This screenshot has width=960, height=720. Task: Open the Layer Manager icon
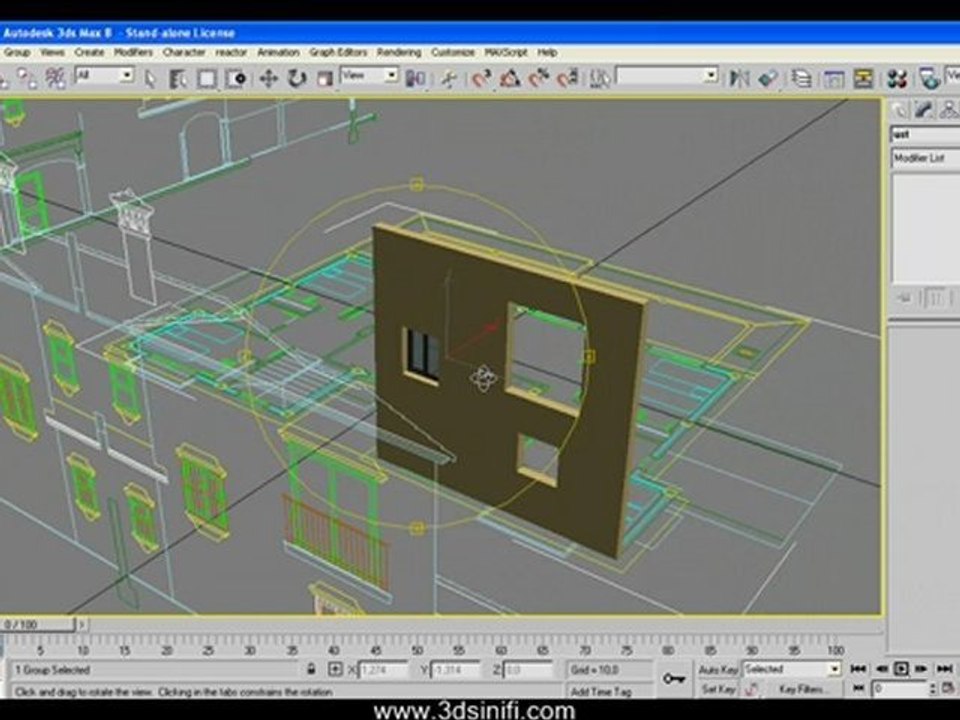tap(801, 78)
